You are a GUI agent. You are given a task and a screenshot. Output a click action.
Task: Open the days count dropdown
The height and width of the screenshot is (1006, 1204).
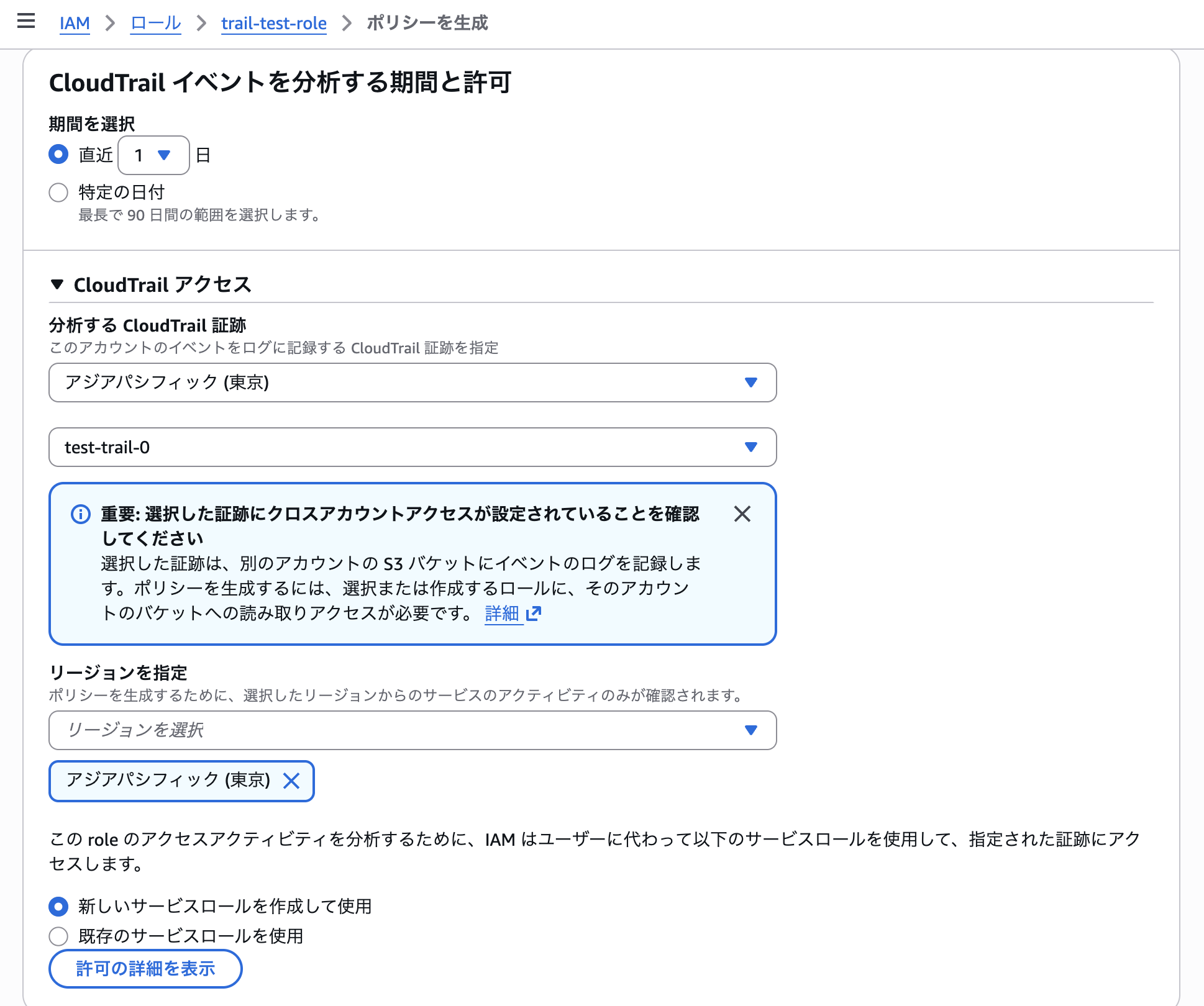click(x=153, y=155)
